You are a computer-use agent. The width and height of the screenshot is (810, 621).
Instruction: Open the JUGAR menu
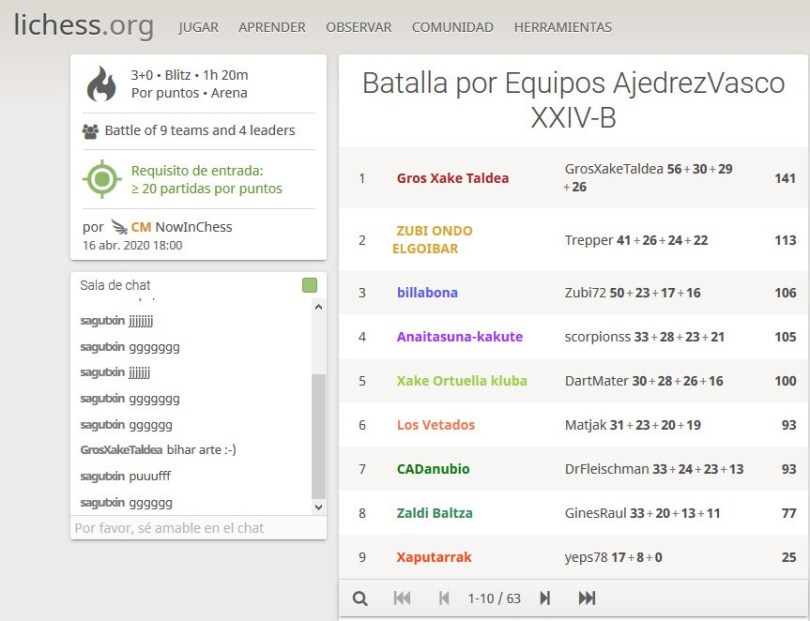198,27
